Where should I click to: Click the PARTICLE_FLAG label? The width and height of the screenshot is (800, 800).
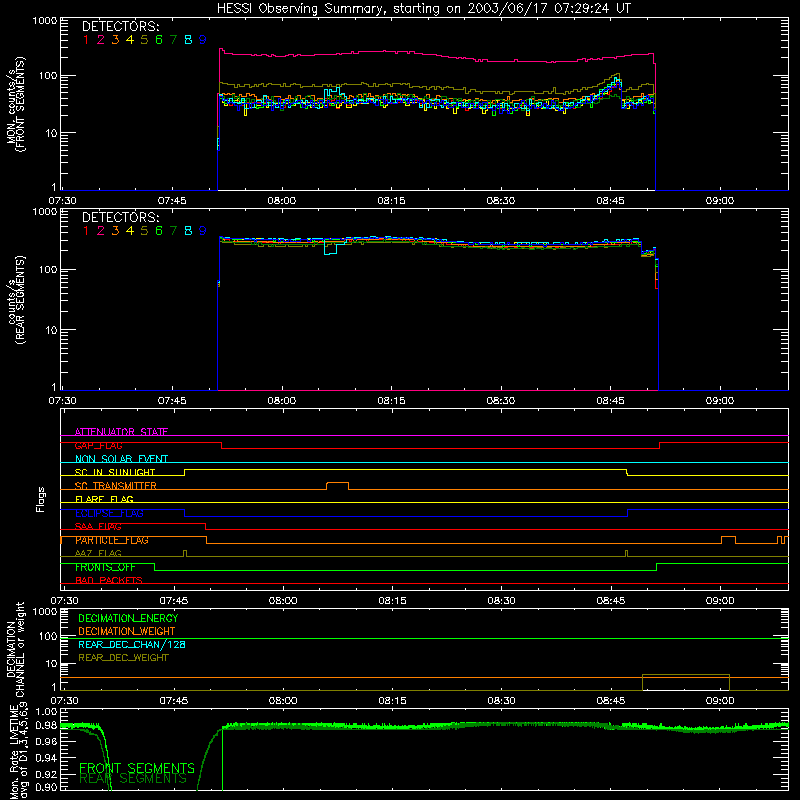pos(112,540)
